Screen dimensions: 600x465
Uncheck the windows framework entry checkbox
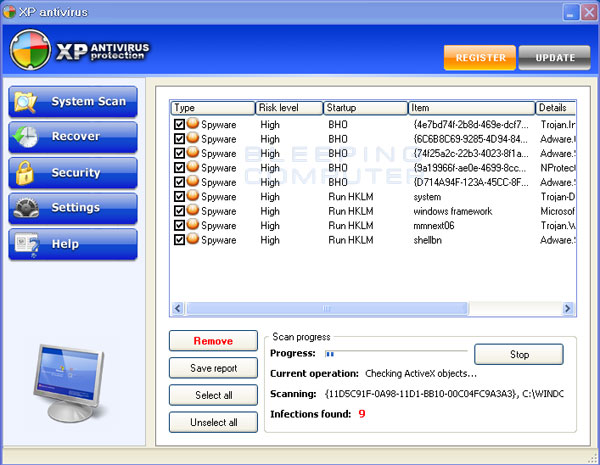point(179,211)
